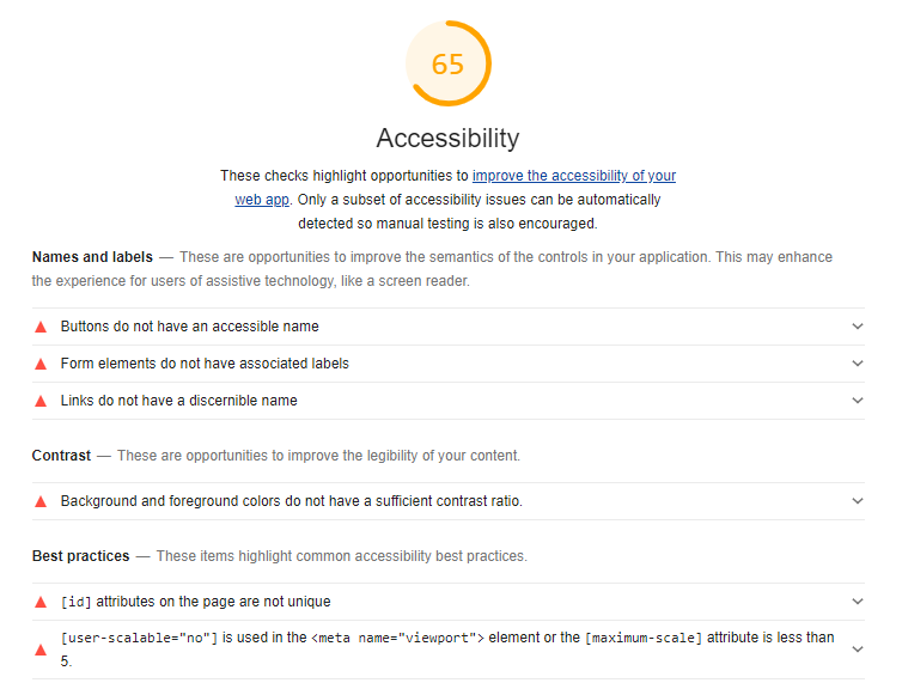Expand the [id] attributes not unique chevron

(x=857, y=602)
